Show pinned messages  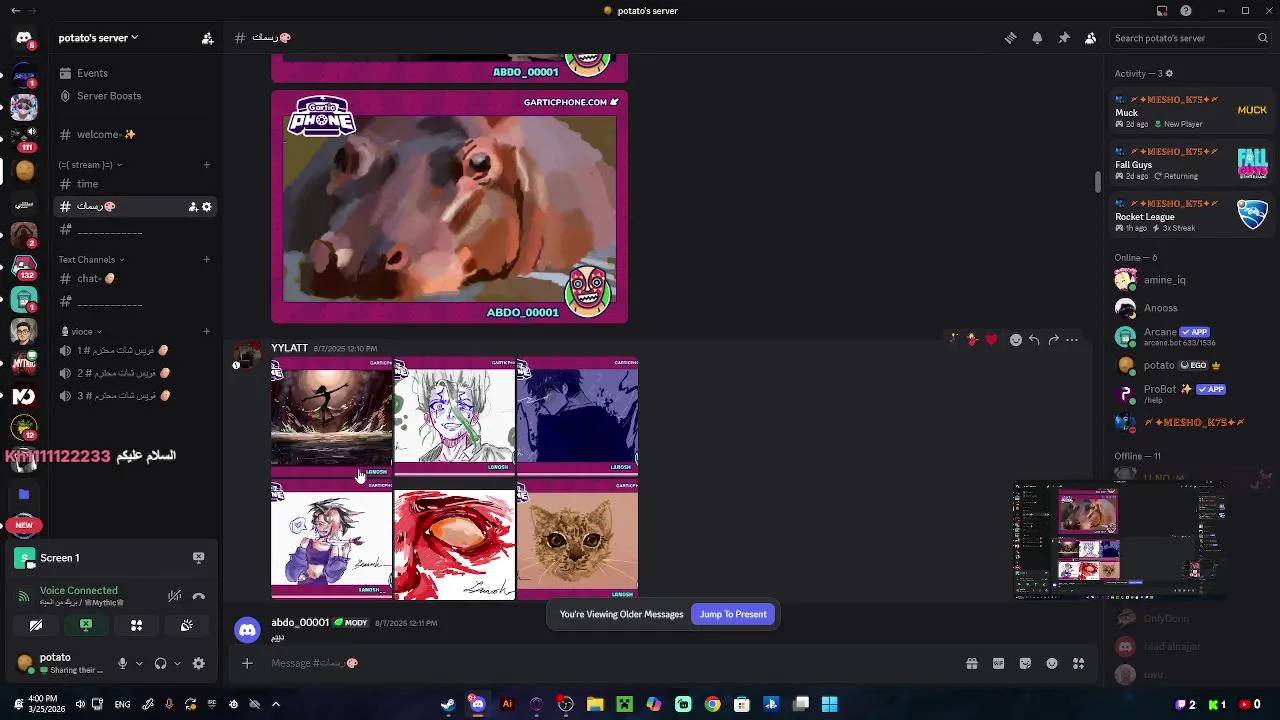(1064, 38)
